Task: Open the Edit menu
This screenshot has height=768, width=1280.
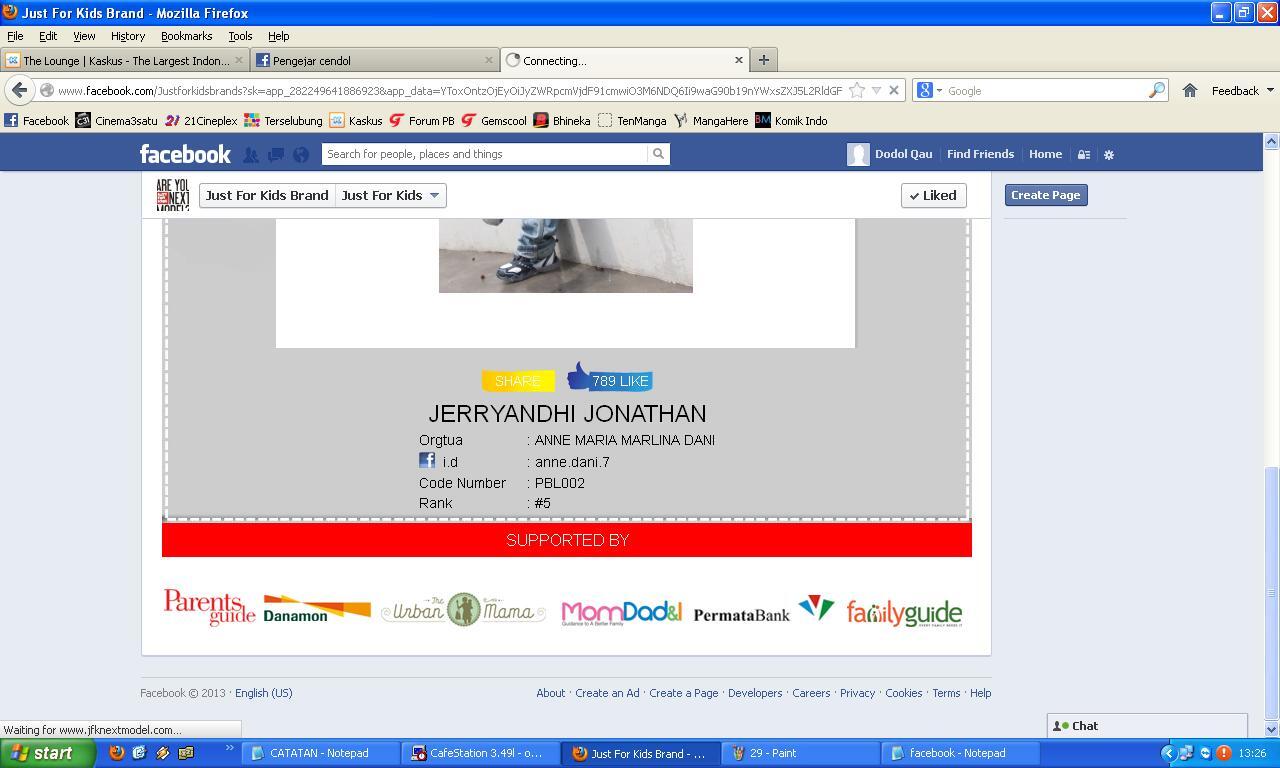Action: pos(48,36)
